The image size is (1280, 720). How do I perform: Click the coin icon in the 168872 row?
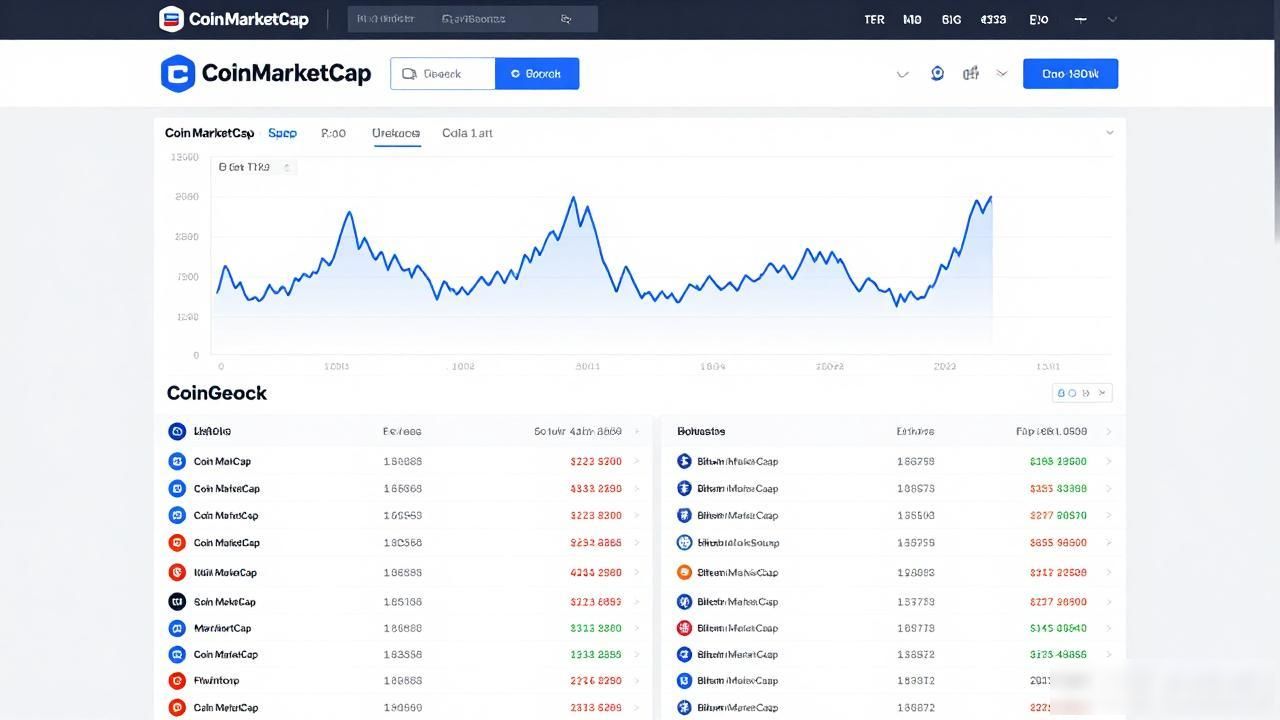(x=684, y=708)
